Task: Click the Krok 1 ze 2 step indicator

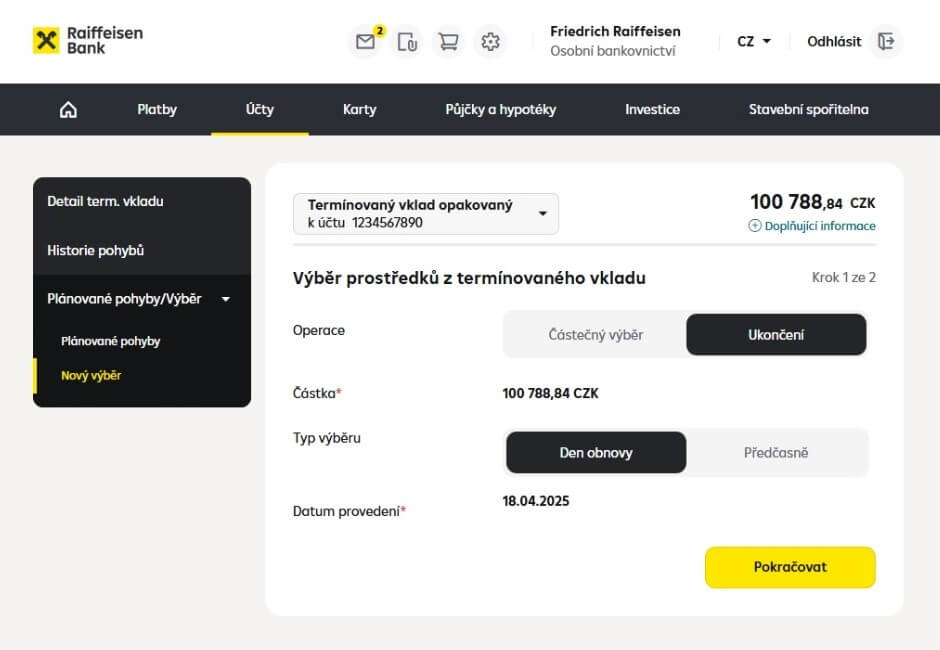Action: point(843,278)
